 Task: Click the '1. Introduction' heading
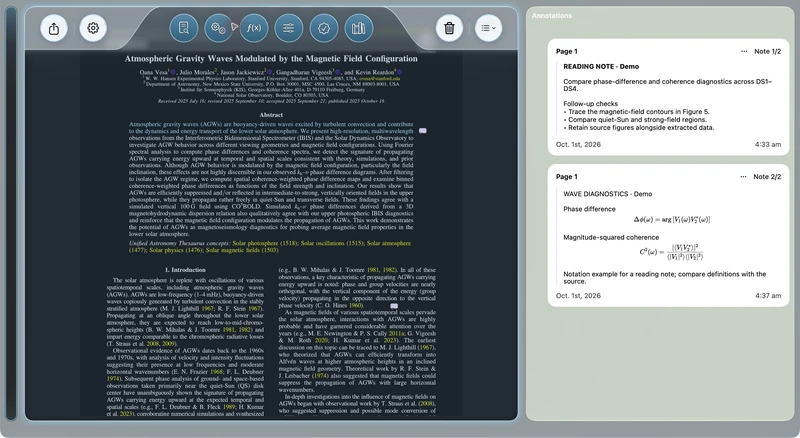pos(185,270)
